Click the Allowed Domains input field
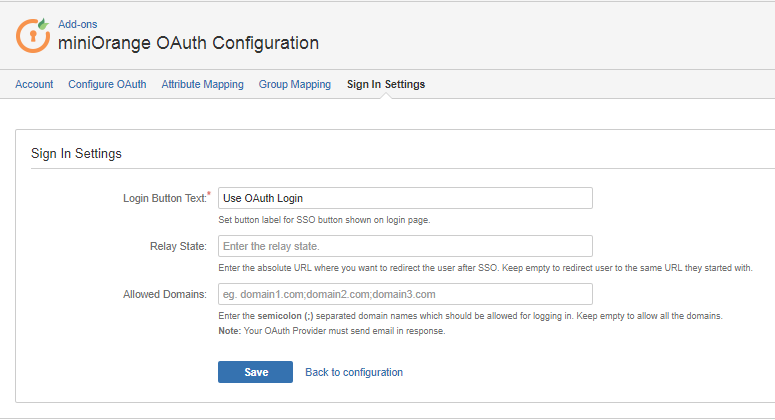The width and height of the screenshot is (775, 420). (x=405, y=294)
